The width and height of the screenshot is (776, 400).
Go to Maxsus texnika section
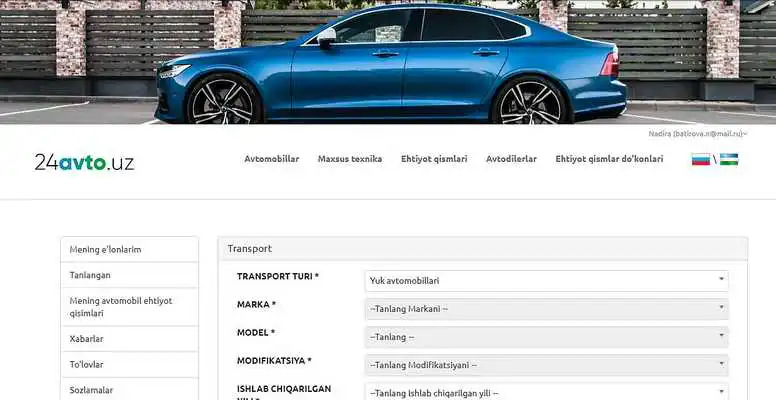349,159
